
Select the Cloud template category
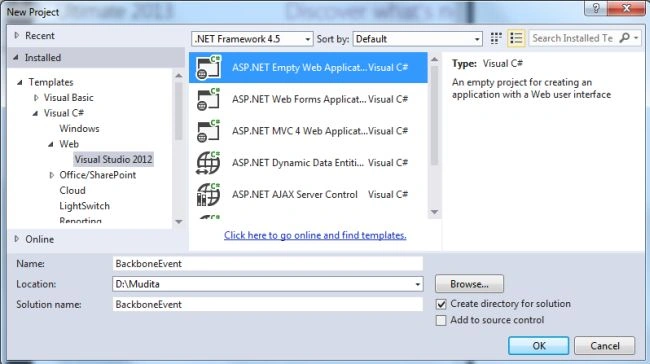(x=73, y=191)
